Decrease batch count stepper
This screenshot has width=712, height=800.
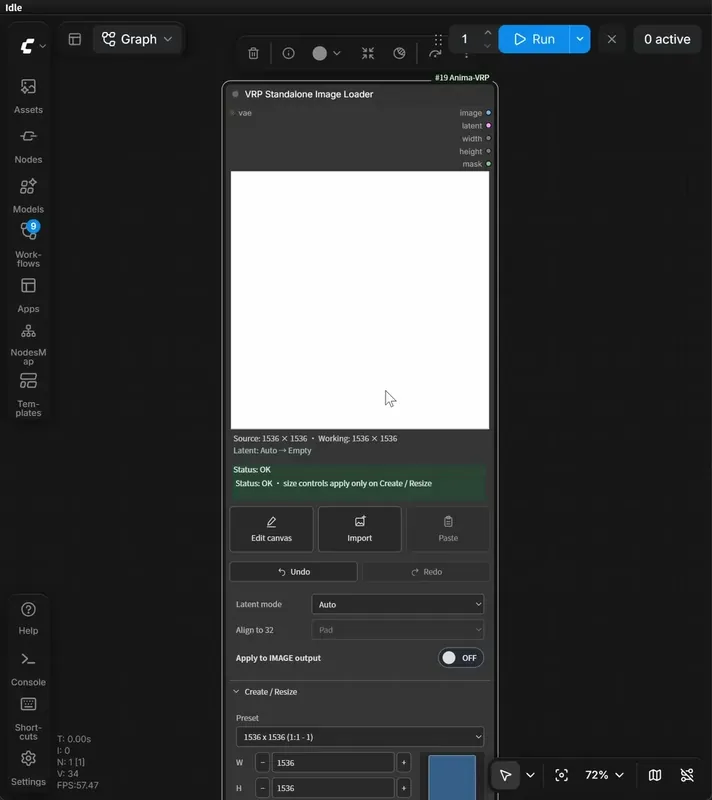[488, 46]
